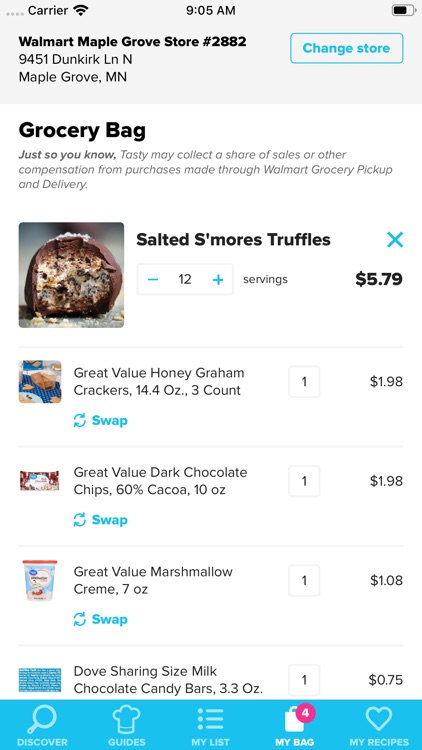Edit quantity box for Marshmallow Creme
Screen dimensions: 422x750
click(304, 581)
